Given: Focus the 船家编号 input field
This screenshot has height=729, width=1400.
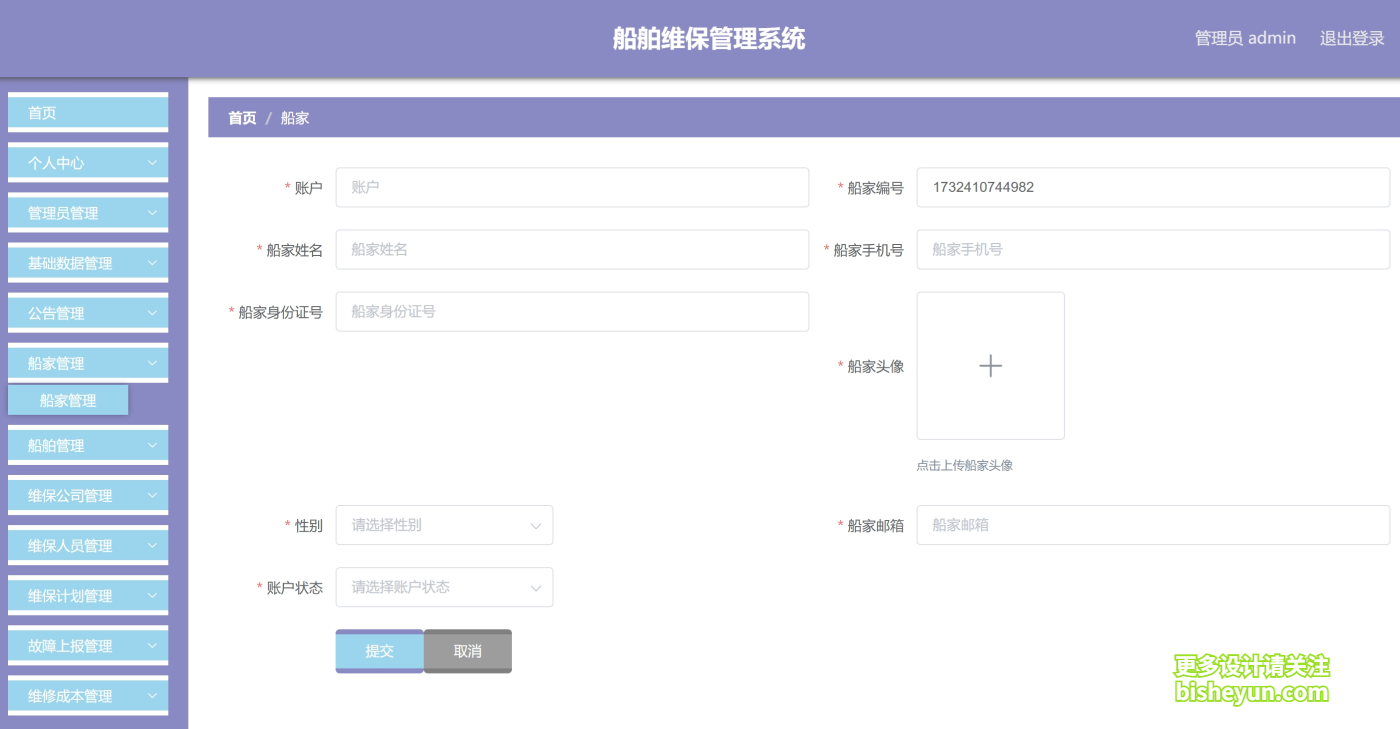Looking at the screenshot, I should tap(1153, 187).
